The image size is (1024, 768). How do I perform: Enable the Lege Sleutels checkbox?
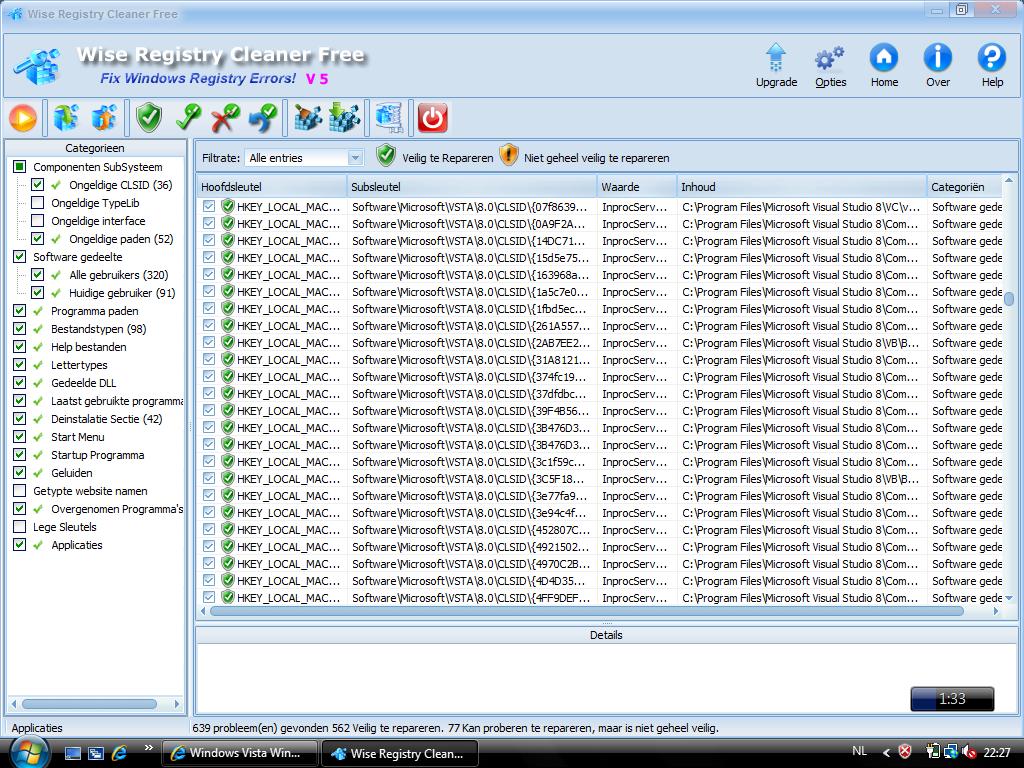click(x=20, y=526)
